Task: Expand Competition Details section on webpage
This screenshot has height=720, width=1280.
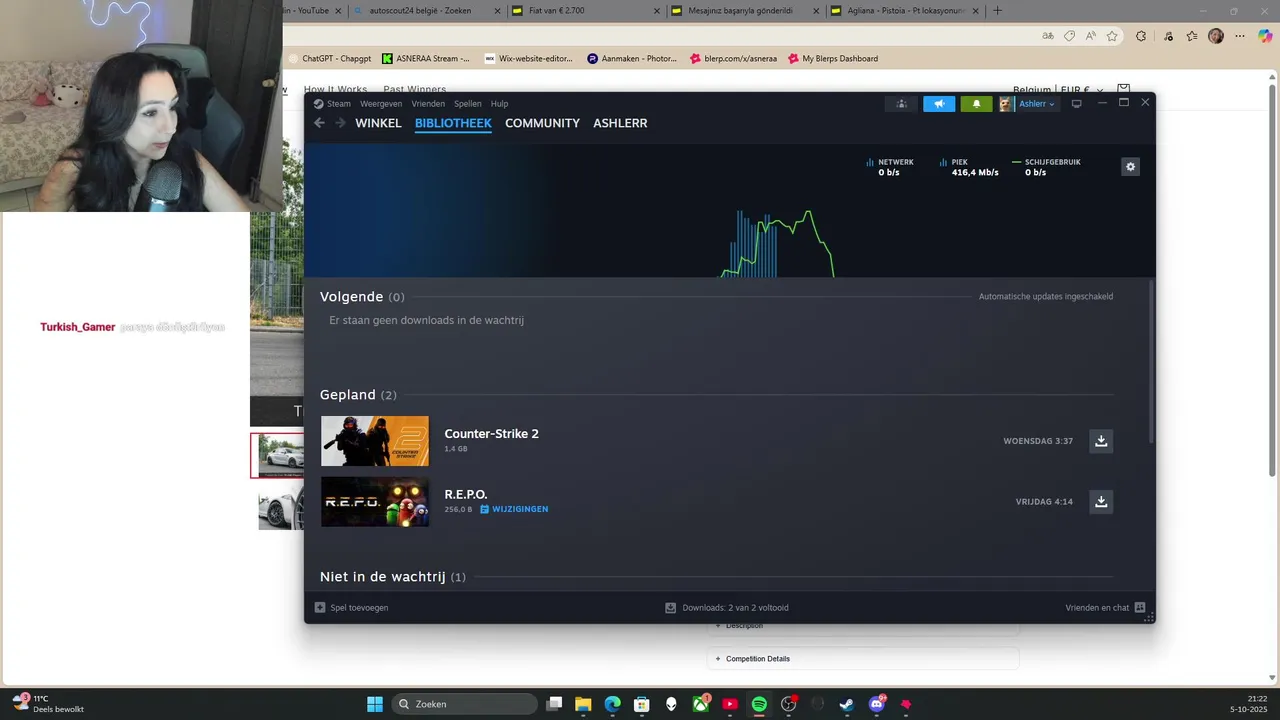Action: [x=863, y=659]
